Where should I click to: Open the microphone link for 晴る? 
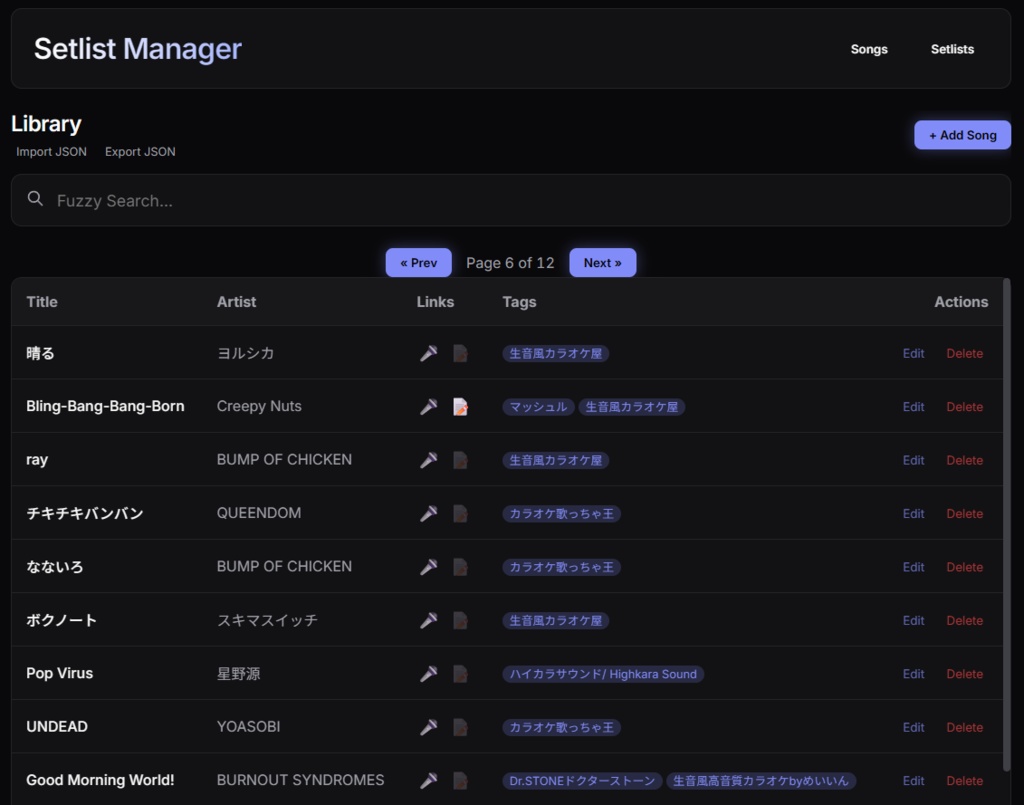coord(429,353)
